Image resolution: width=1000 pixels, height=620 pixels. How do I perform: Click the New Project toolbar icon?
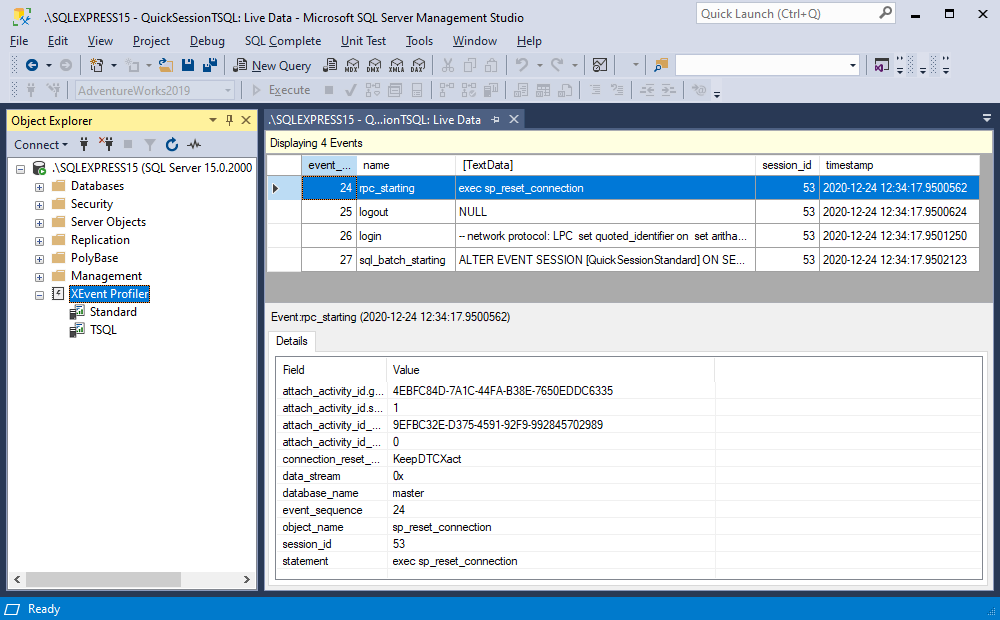(97, 65)
